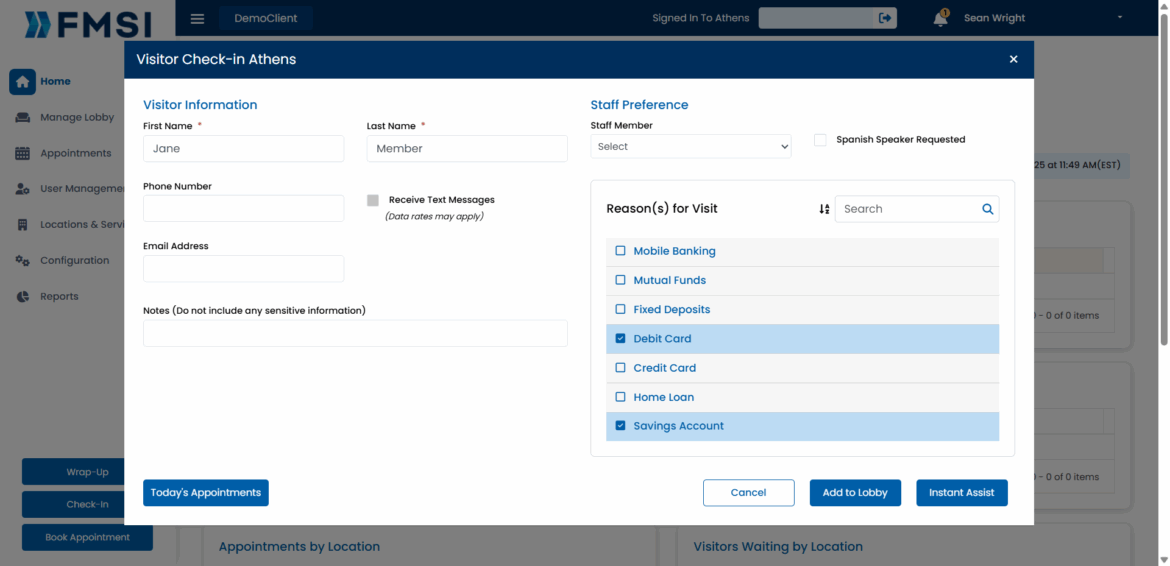Click the hamburger menu icon in header
The width and height of the screenshot is (1170, 566).
(197, 19)
